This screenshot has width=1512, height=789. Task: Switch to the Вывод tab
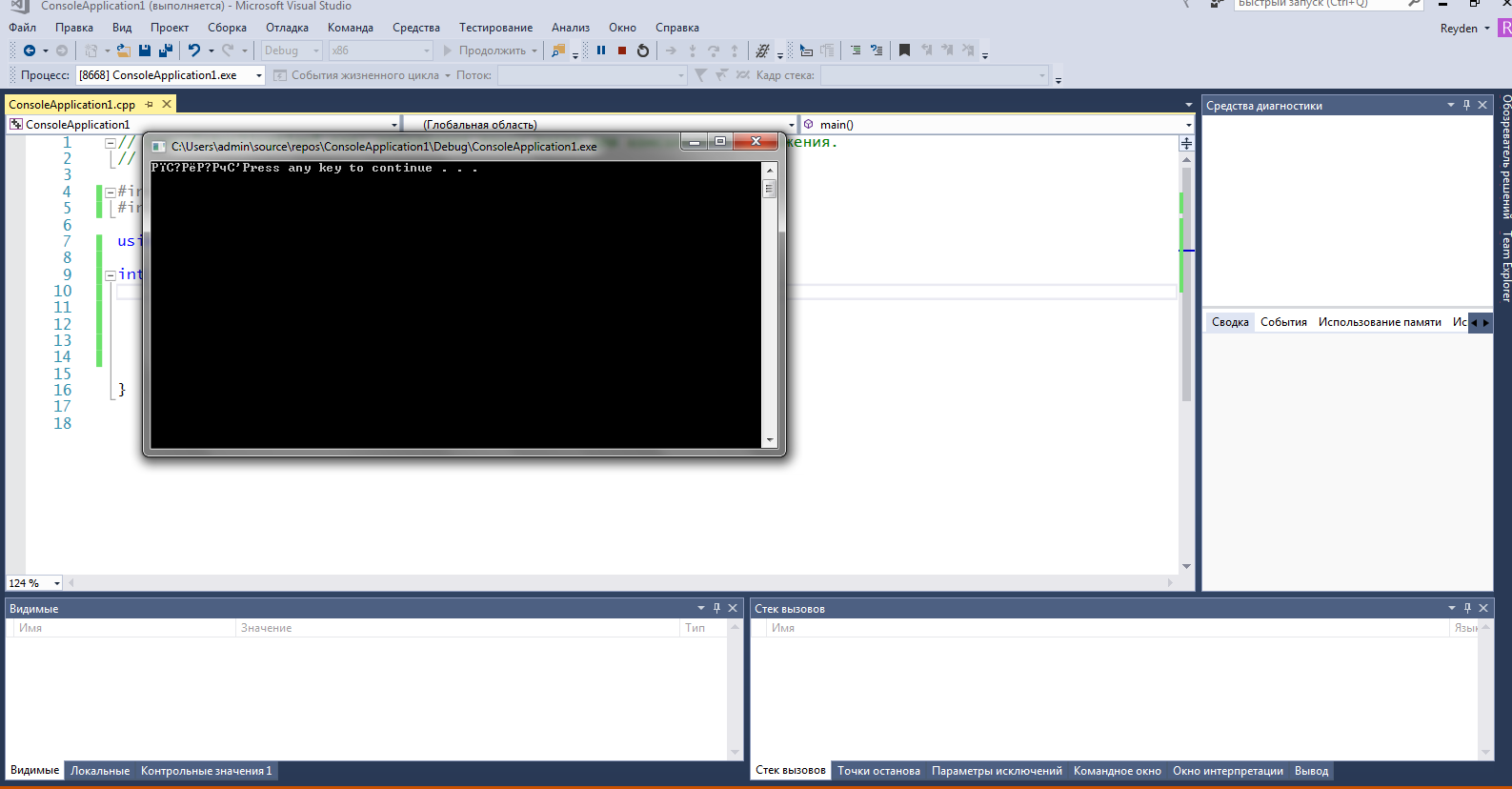tap(1311, 771)
